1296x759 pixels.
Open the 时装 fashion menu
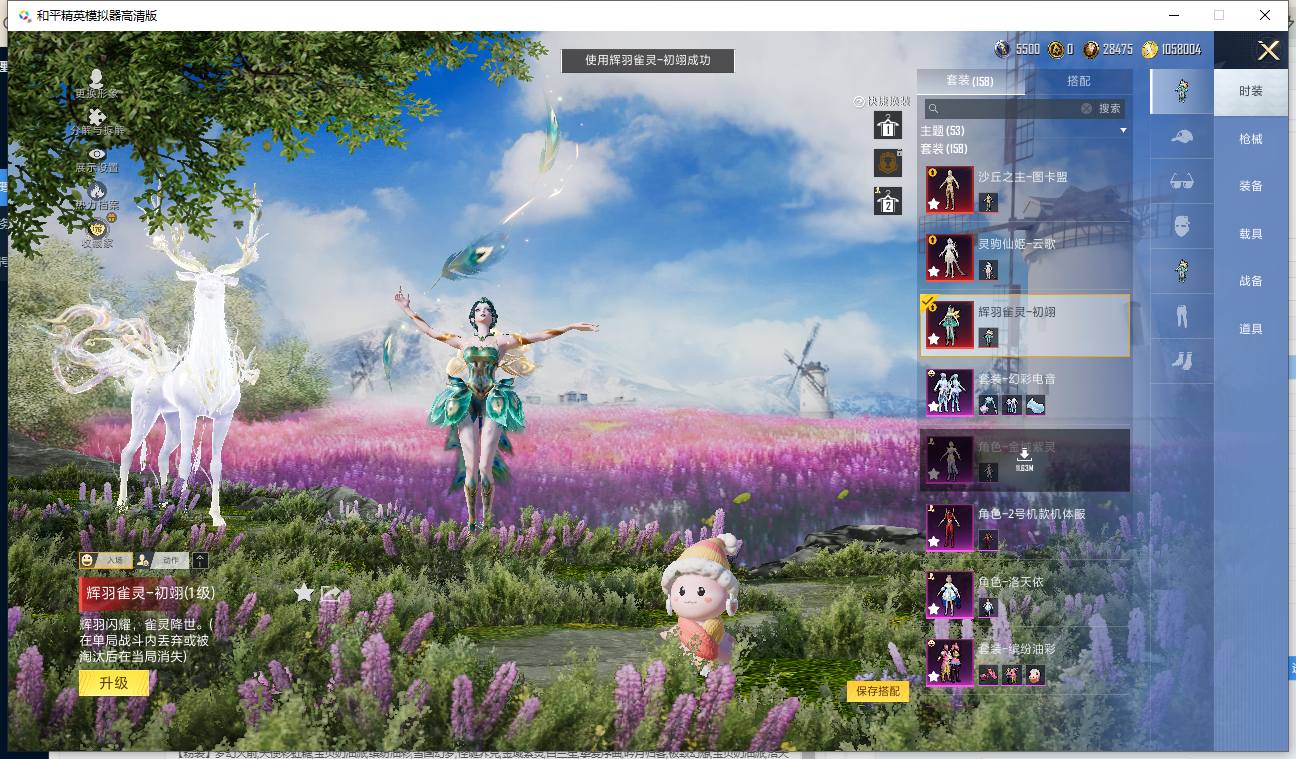[x=1251, y=91]
